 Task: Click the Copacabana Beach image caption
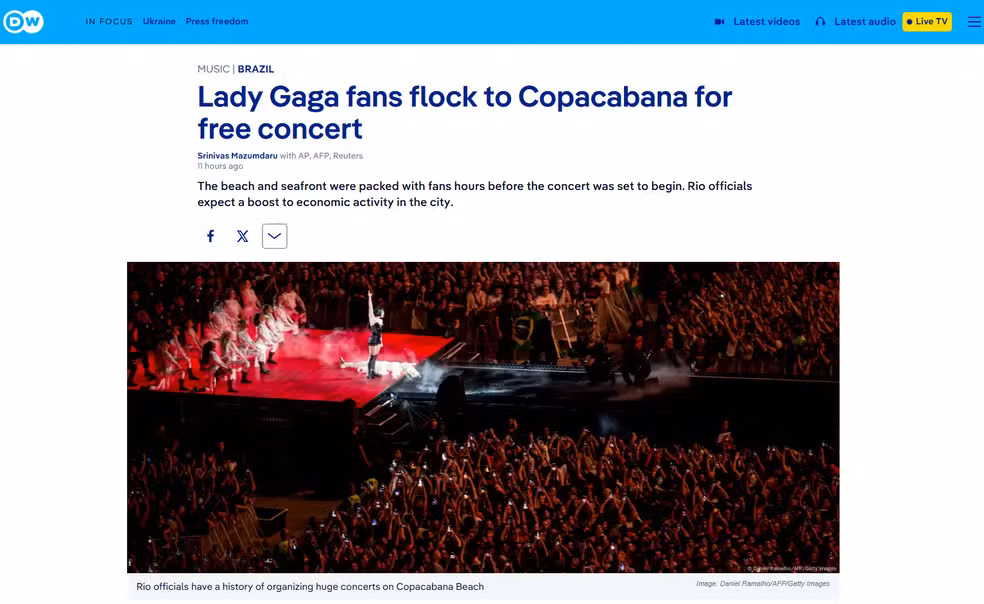[x=310, y=586]
